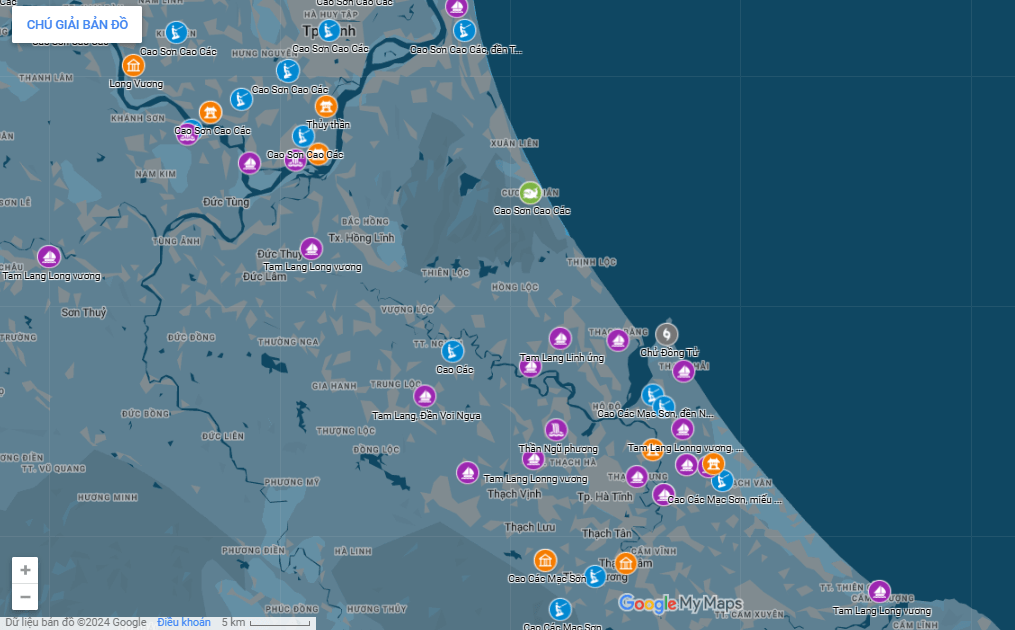
Task: Open the Tam Lang, Đền Voi Ngựa marker
Action: [x=425, y=397]
